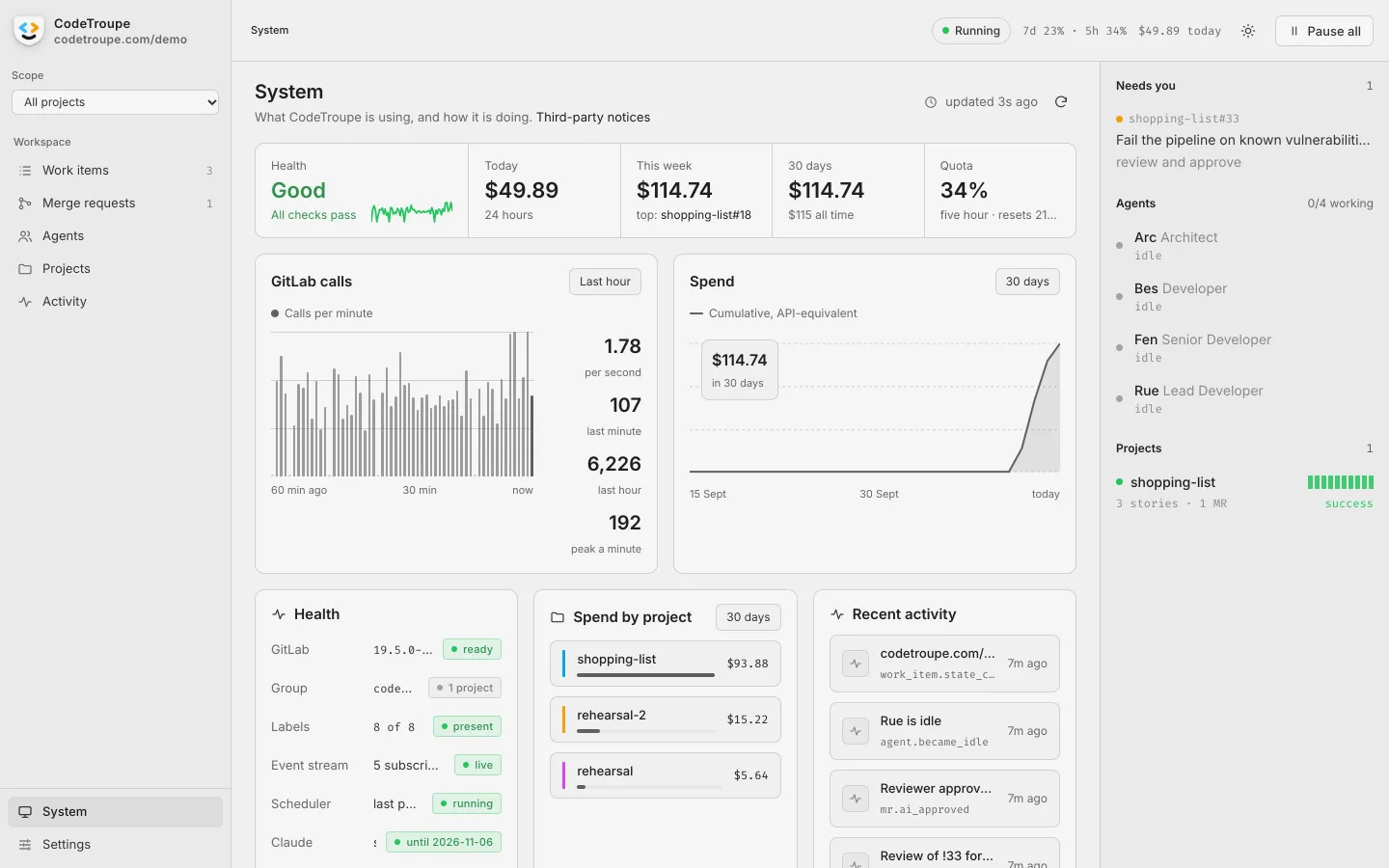Screen dimensions: 1389x868
Task: Click the Merge requests branch icon
Action: pyautogui.click(x=25, y=203)
